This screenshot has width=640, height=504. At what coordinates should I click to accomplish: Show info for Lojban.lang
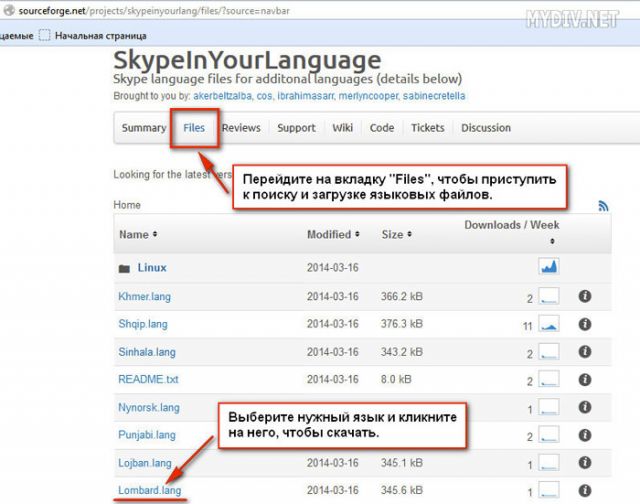click(585, 462)
